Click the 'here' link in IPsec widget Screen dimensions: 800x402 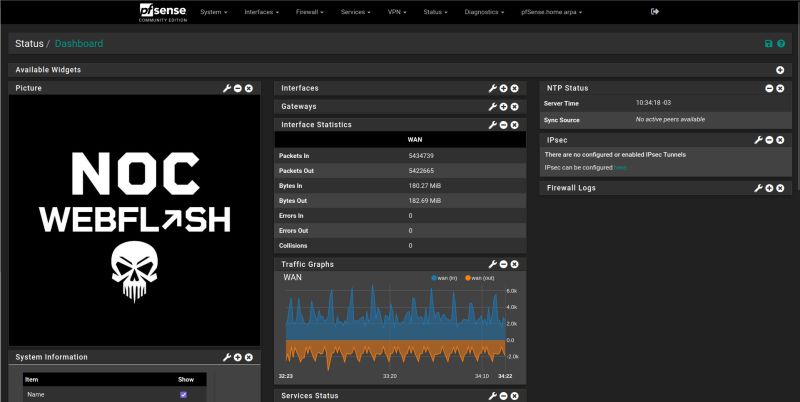[621, 168]
